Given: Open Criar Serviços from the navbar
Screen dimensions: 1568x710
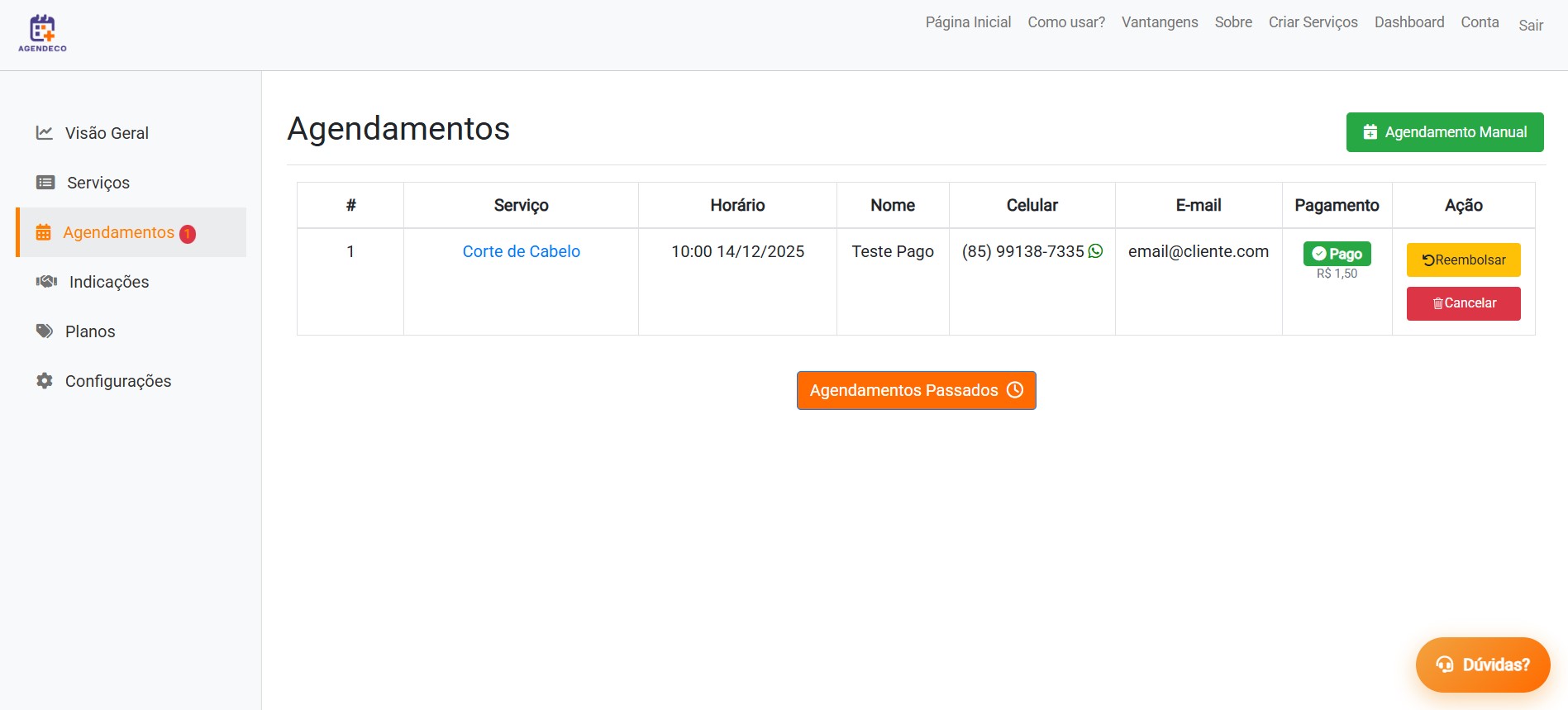Looking at the screenshot, I should coord(1313,22).
